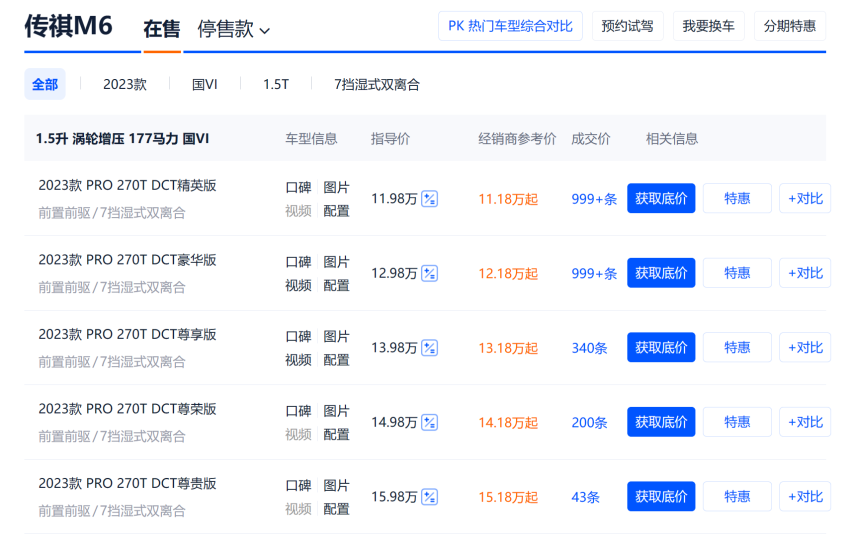Screen dimensions: 852x550
Task: Open 图片 for DCT尊享版
Action: pyautogui.click(x=336, y=336)
